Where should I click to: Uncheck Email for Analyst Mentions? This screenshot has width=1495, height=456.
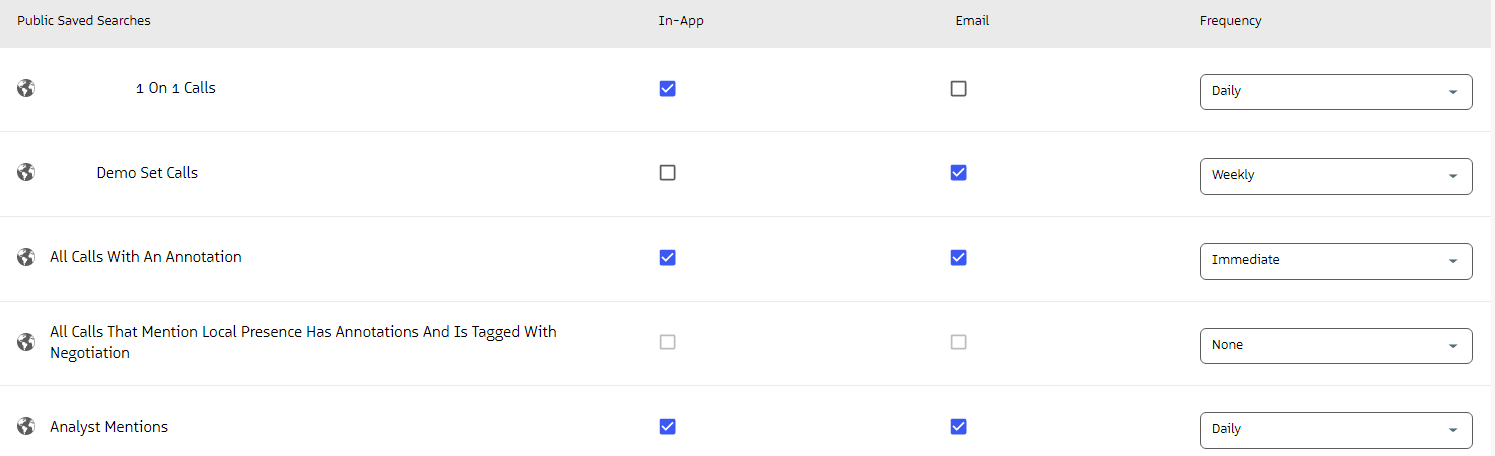point(958,427)
